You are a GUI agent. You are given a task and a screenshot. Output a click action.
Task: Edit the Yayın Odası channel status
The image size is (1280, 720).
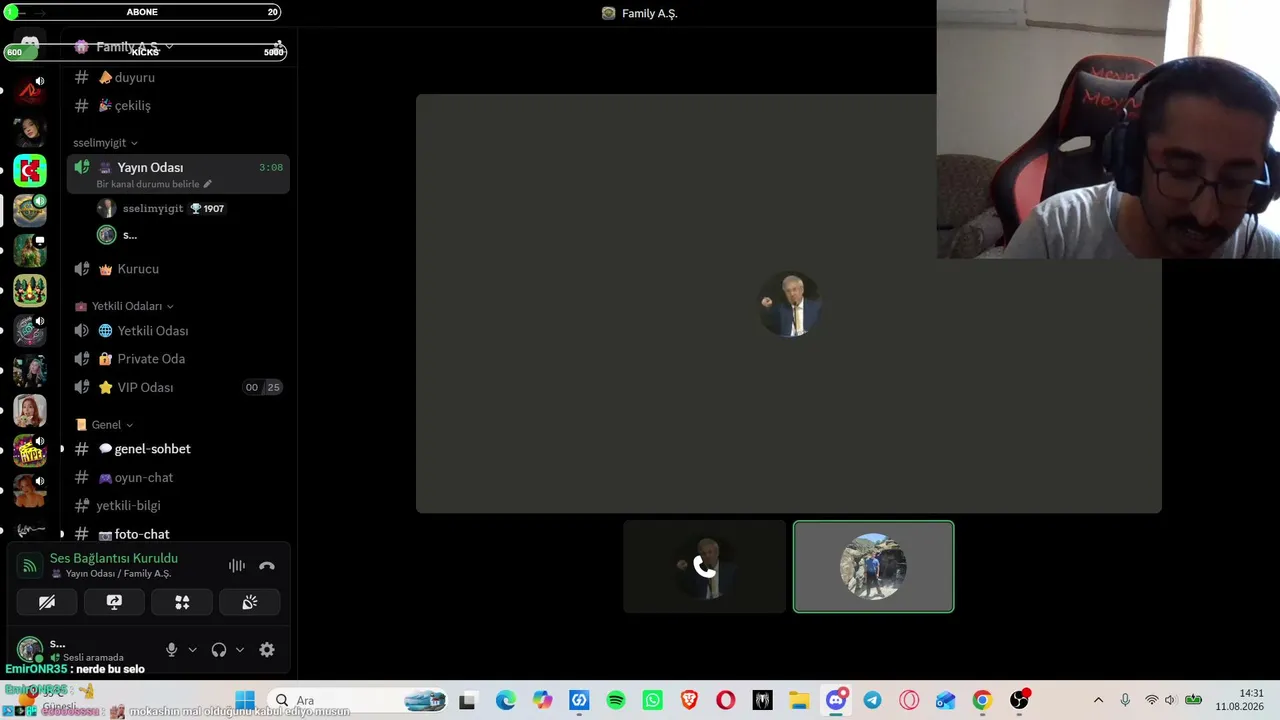pos(208,184)
